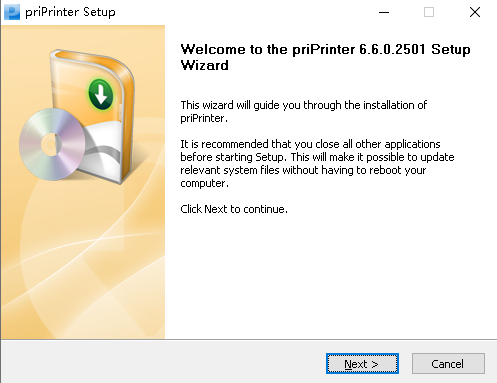Click the disabled maximize button
Viewport: 497px width, 383px height.
(x=429, y=12)
